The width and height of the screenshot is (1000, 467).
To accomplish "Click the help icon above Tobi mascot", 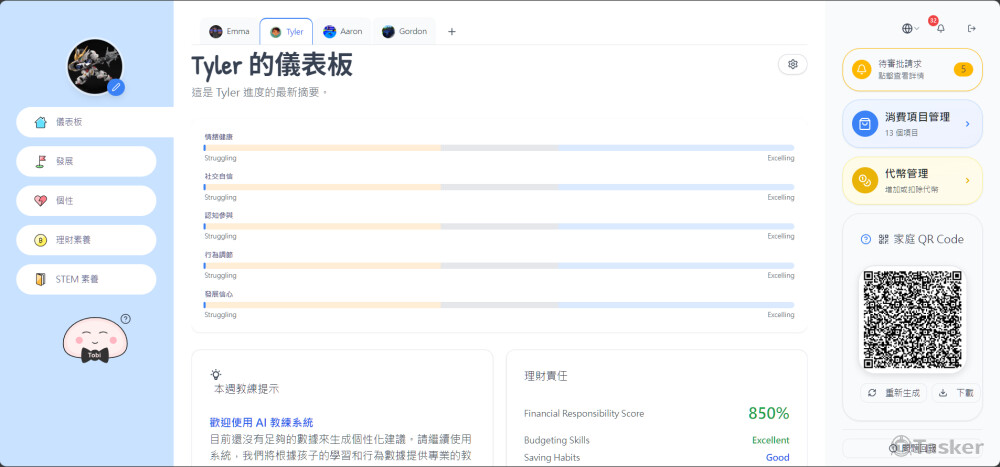I will 125,319.
